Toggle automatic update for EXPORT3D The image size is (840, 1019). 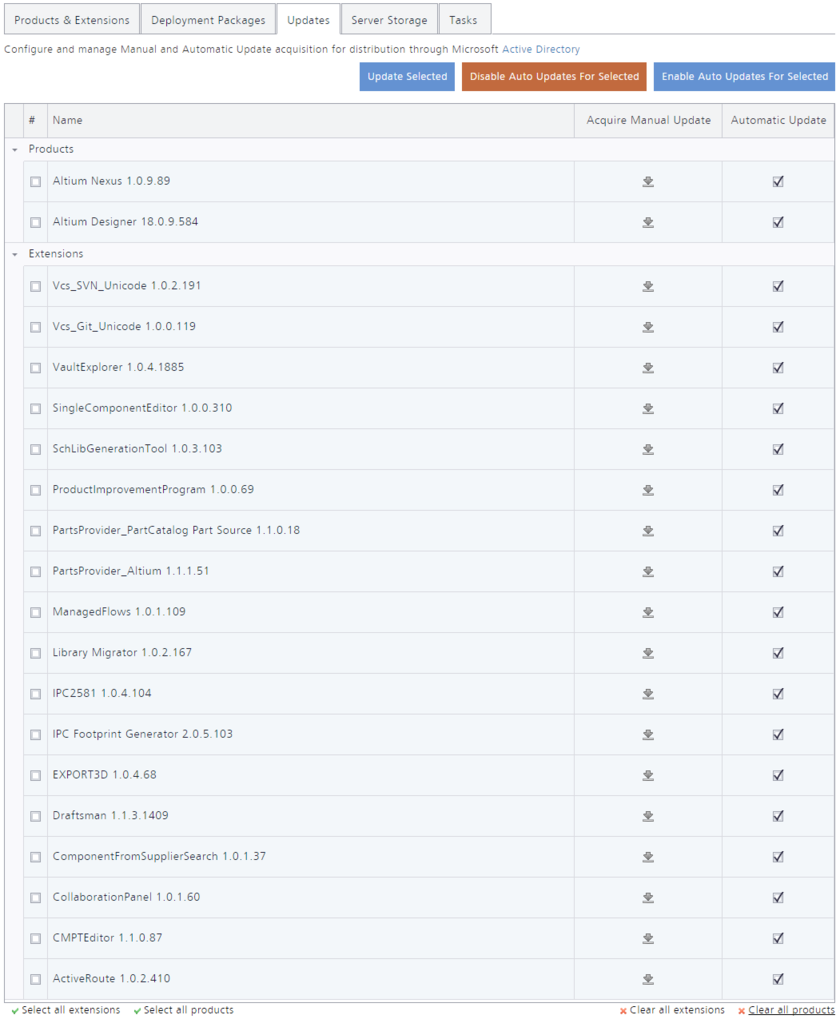[778, 774]
